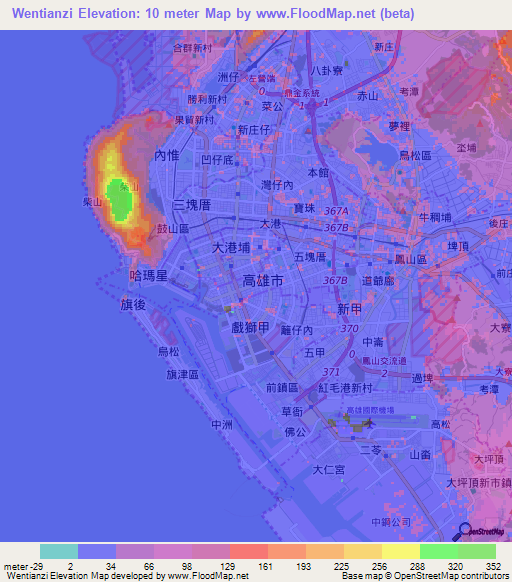Click the legend value 'meter -29'

tap(23, 566)
